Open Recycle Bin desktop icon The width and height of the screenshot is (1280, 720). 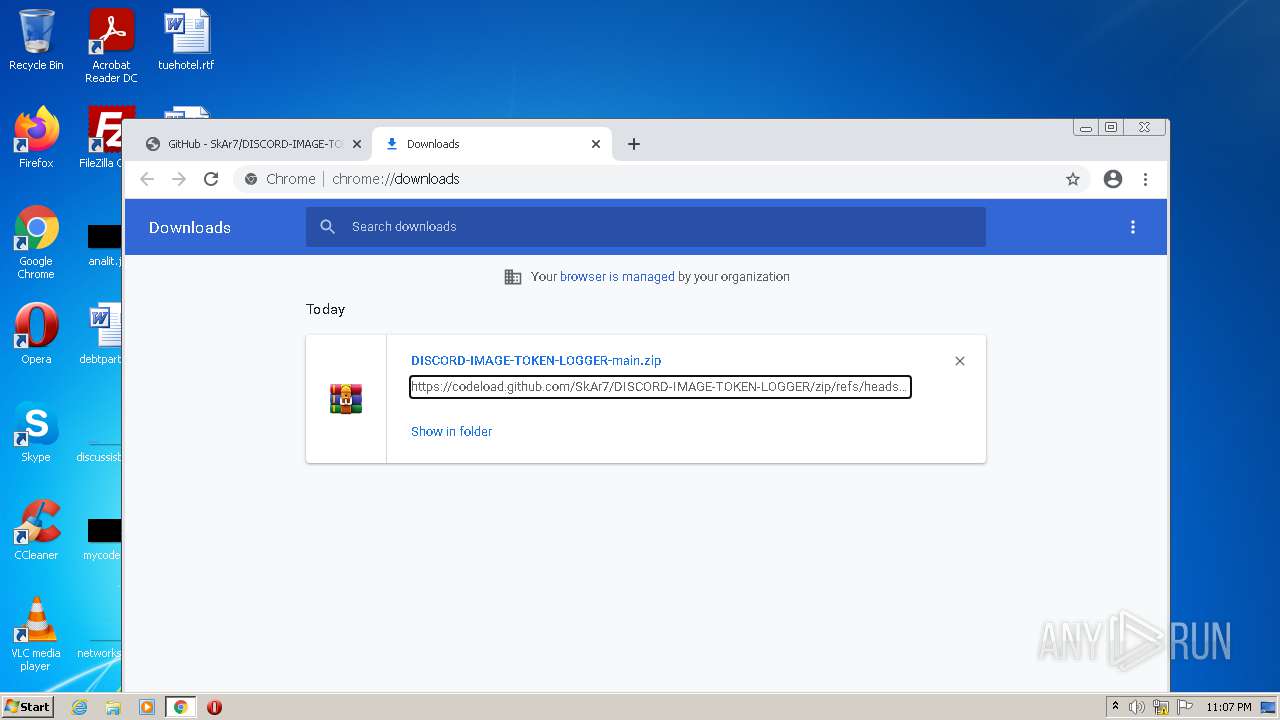[x=36, y=40]
